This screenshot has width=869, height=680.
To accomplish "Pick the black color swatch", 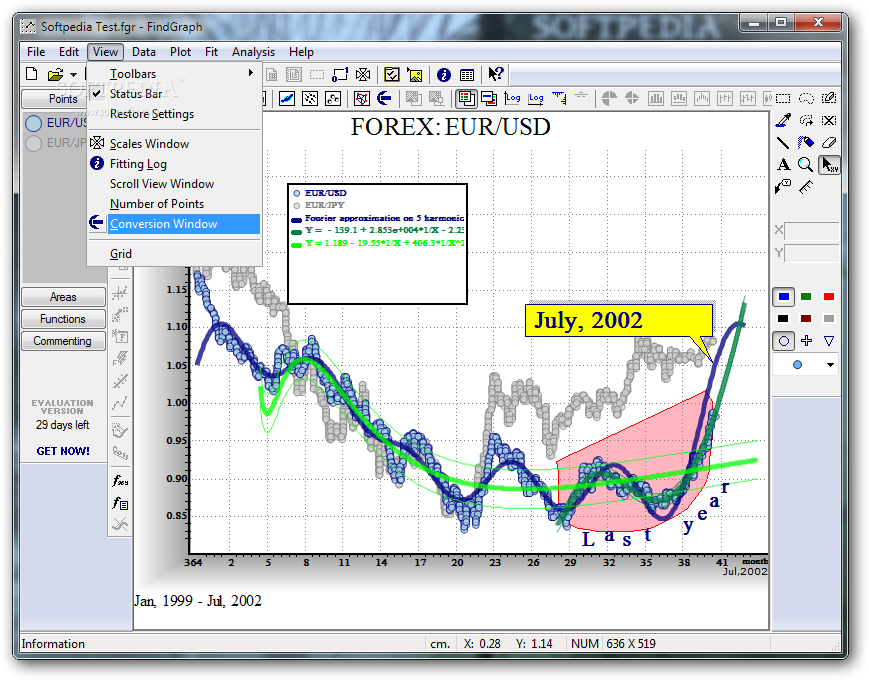I will (x=783, y=319).
